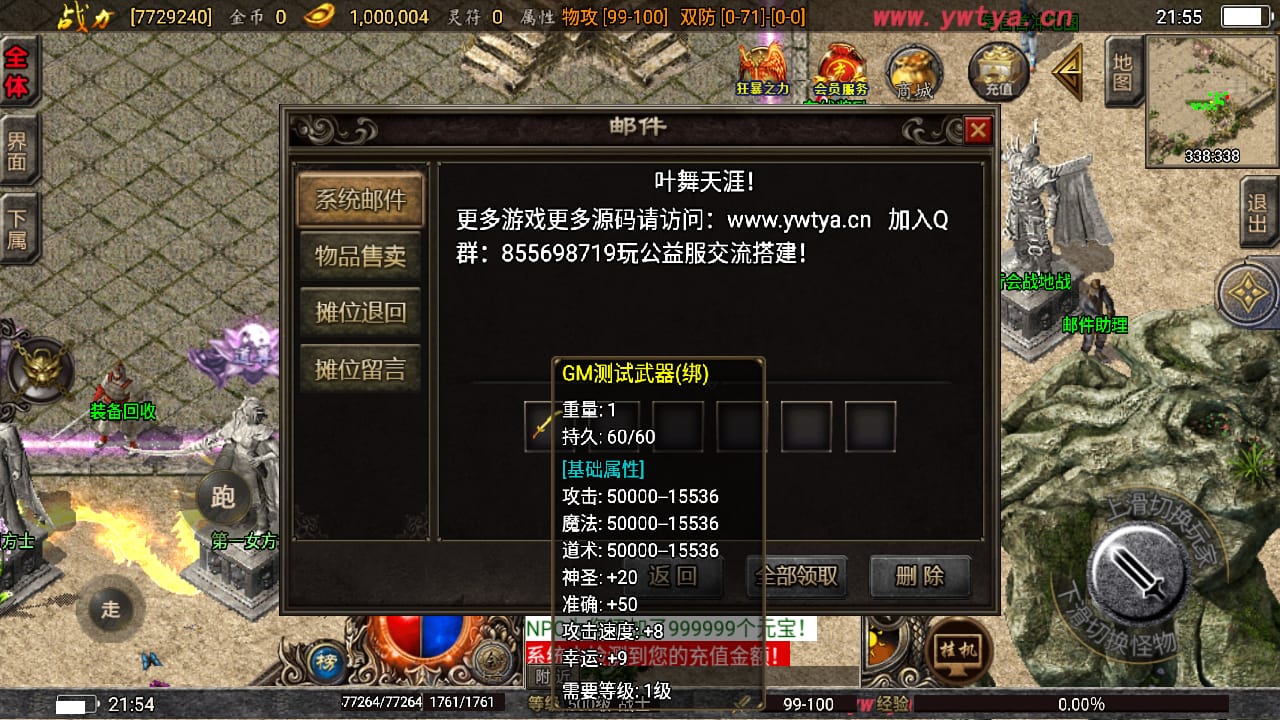
Task: Expand the 下属 subordinates side panel
Action: (19, 229)
